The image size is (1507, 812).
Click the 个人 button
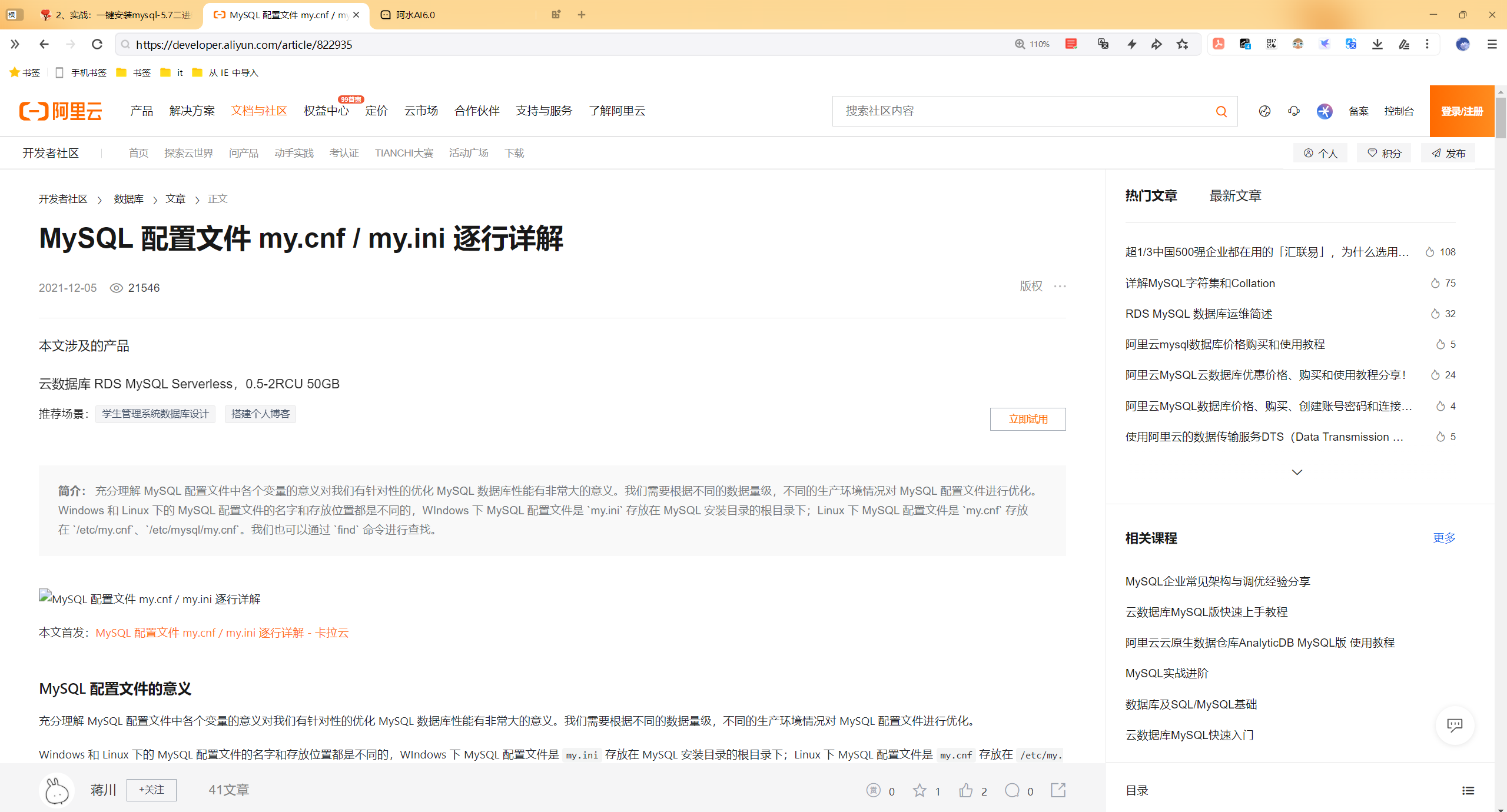(x=1320, y=153)
